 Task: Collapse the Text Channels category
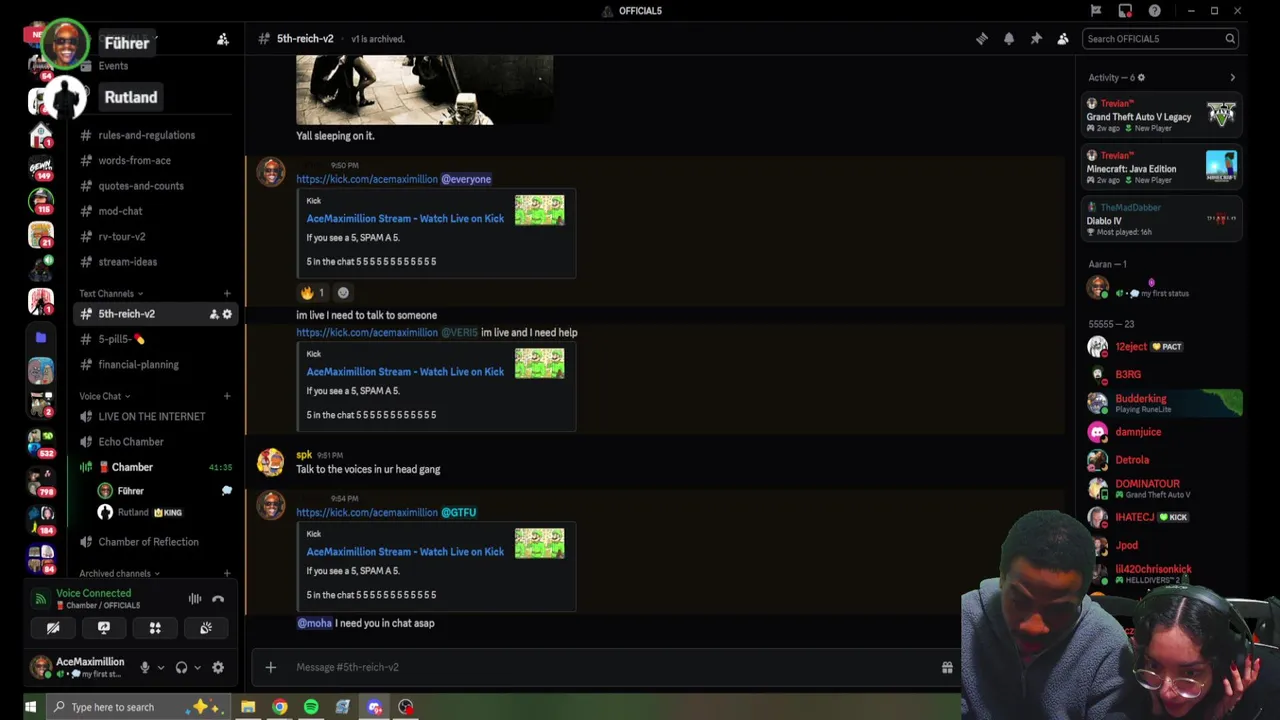(111, 293)
